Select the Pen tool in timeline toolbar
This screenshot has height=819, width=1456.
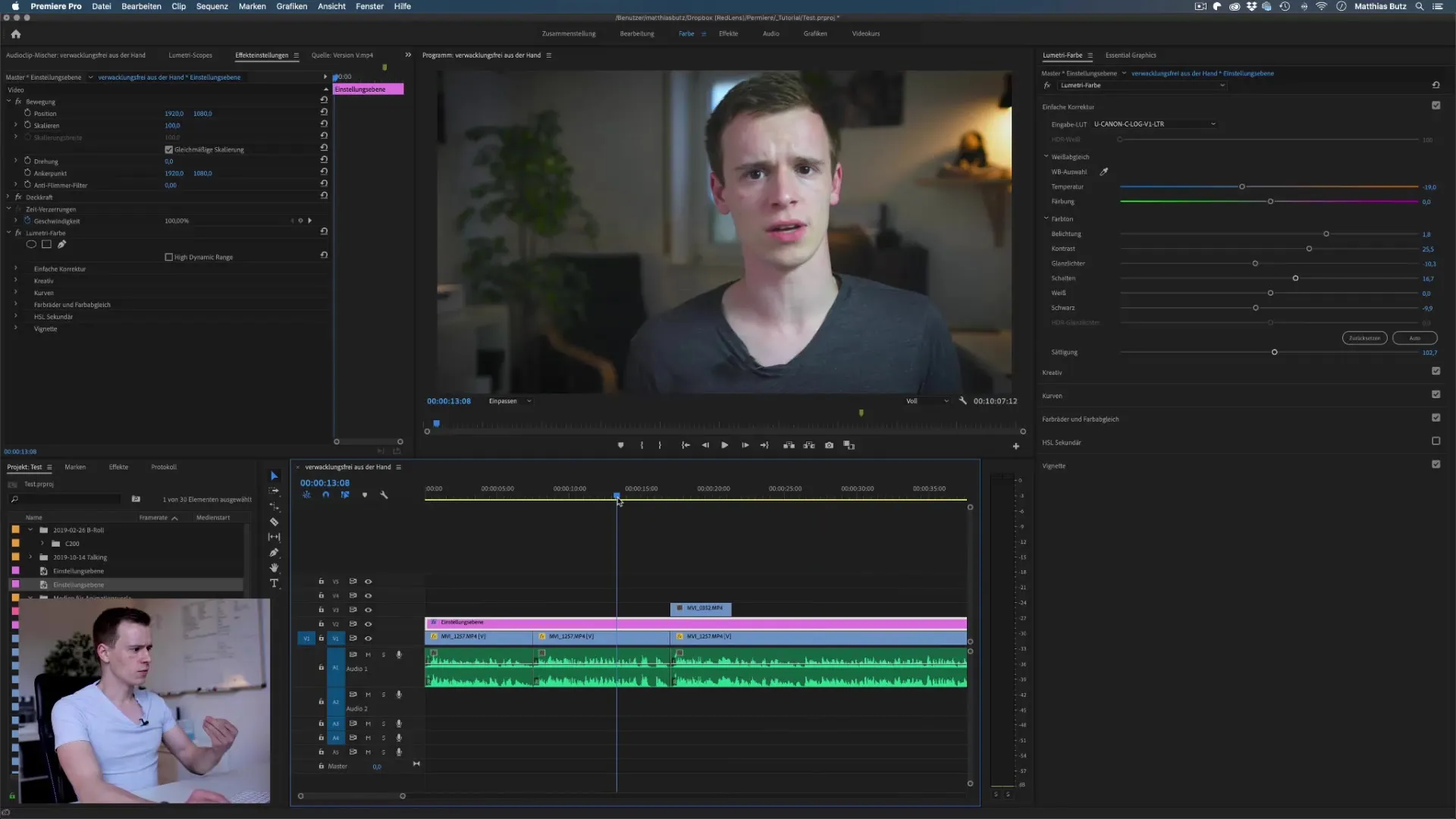pos(275,552)
